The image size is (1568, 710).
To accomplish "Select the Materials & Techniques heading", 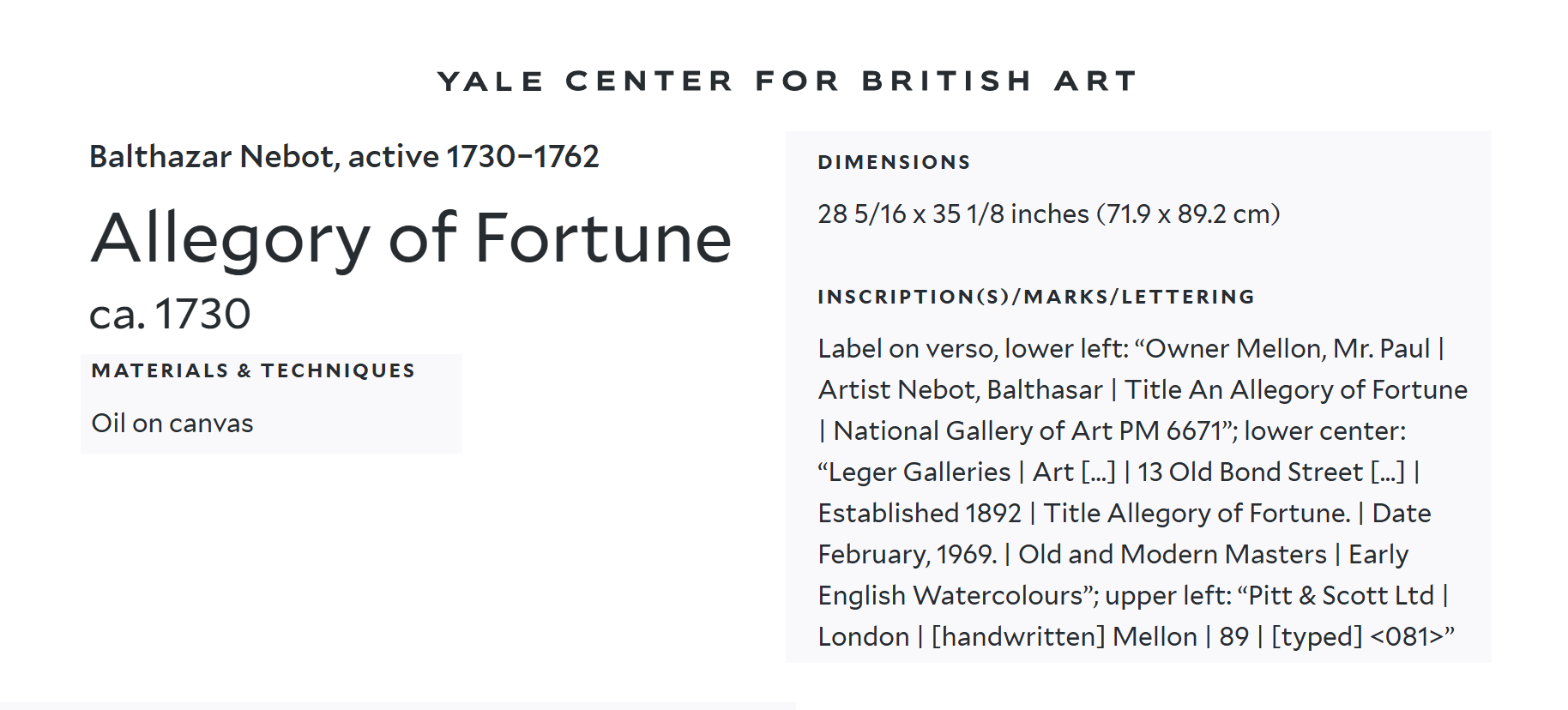I will click(253, 370).
